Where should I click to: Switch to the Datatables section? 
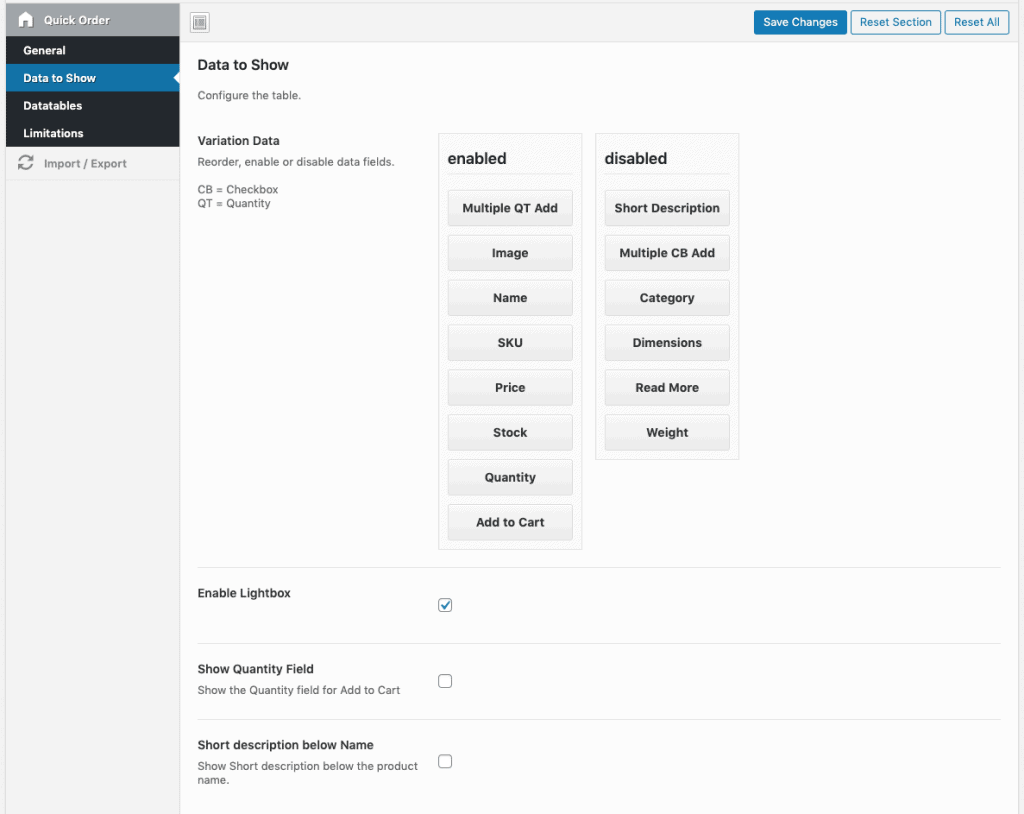point(53,106)
